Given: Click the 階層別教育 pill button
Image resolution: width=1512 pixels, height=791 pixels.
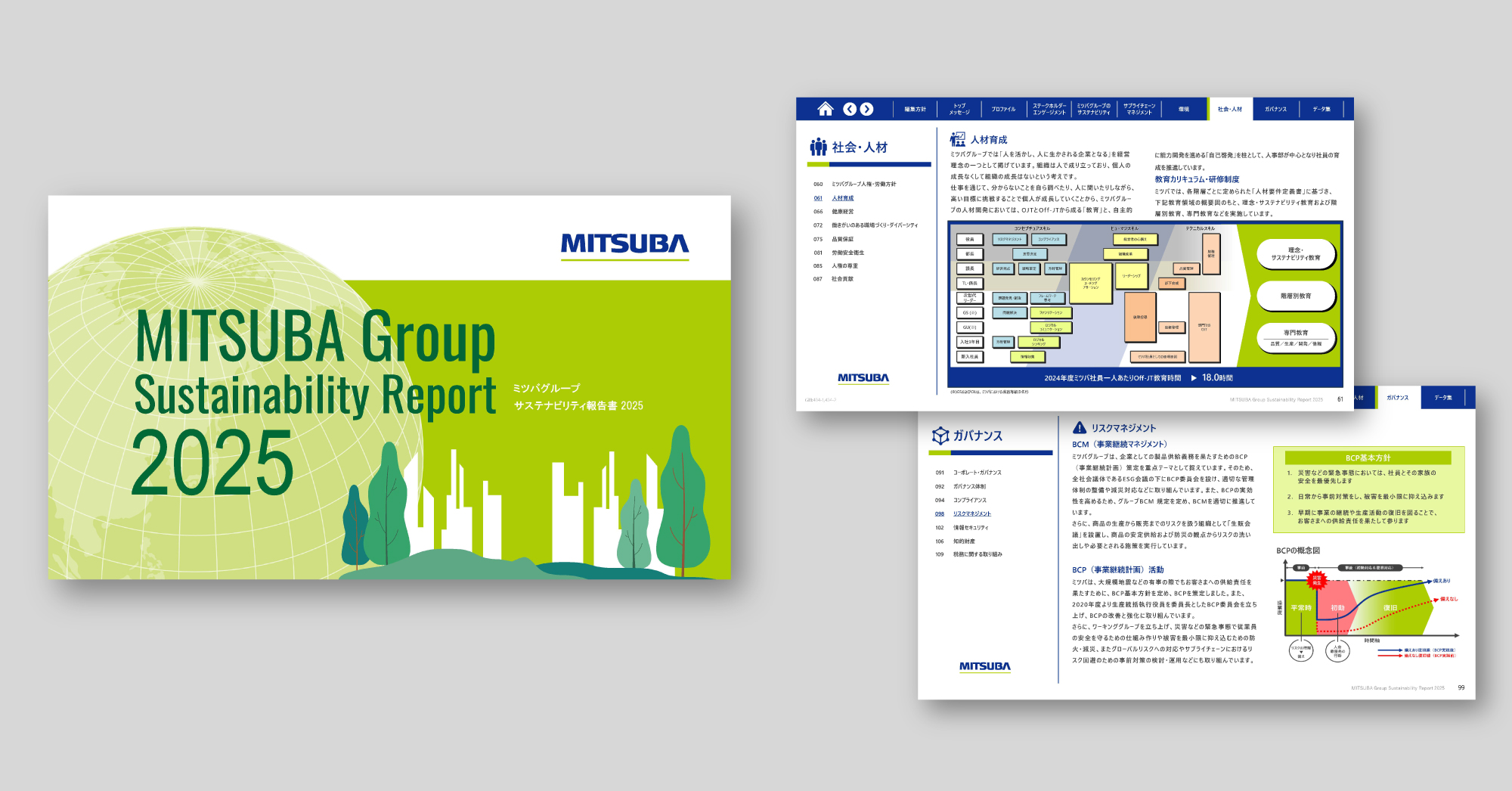Looking at the screenshot, I should (1296, 296).
